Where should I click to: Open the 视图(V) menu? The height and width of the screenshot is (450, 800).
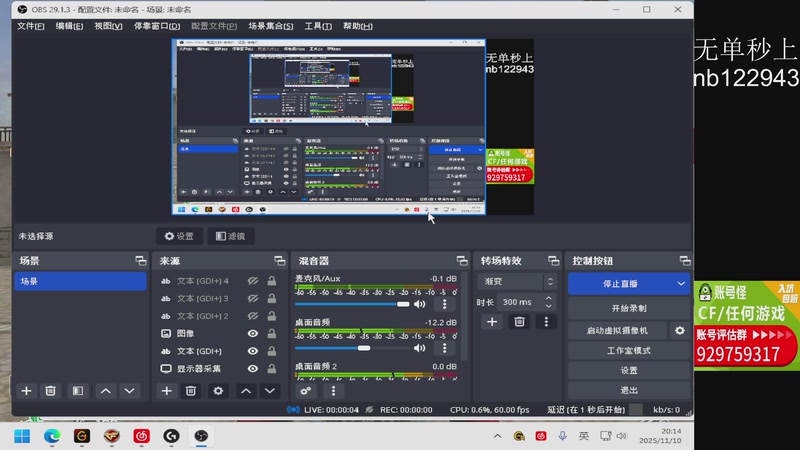tap(108, 26)
